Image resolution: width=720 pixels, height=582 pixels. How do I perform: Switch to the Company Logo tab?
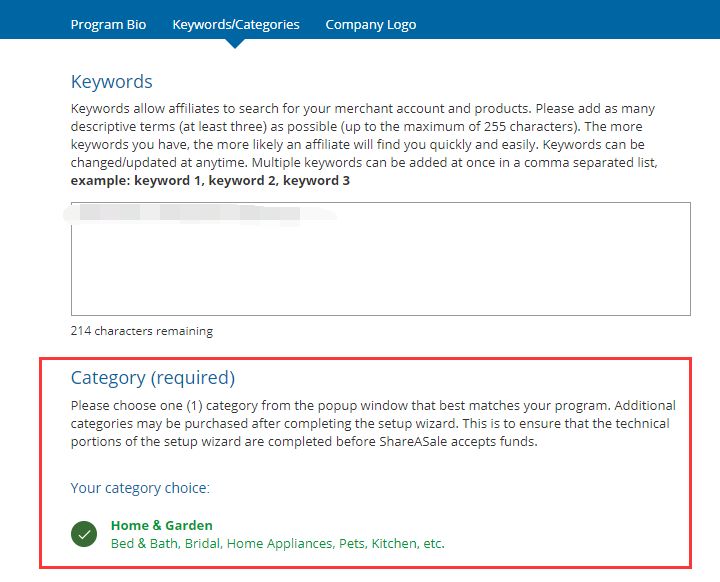[x=370, y=24]
